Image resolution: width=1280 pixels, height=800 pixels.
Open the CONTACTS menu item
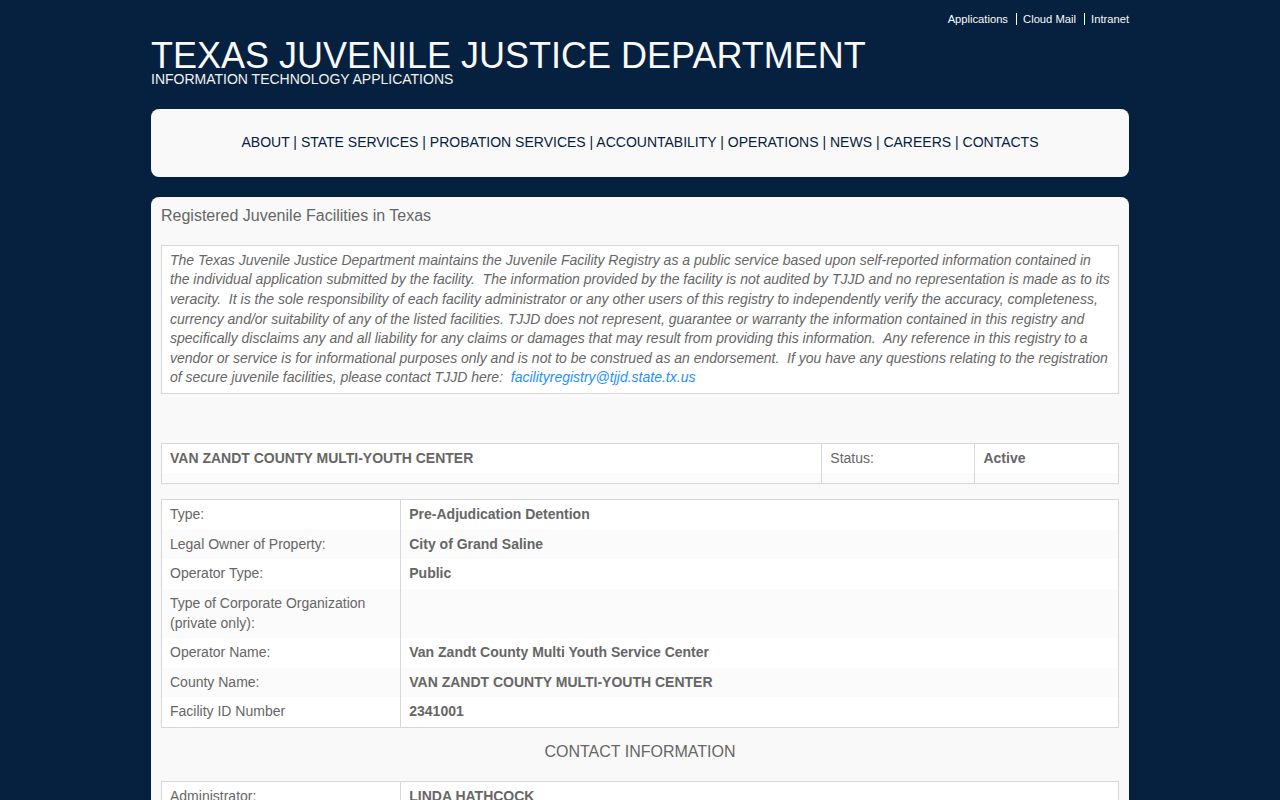coord(1000,142)
